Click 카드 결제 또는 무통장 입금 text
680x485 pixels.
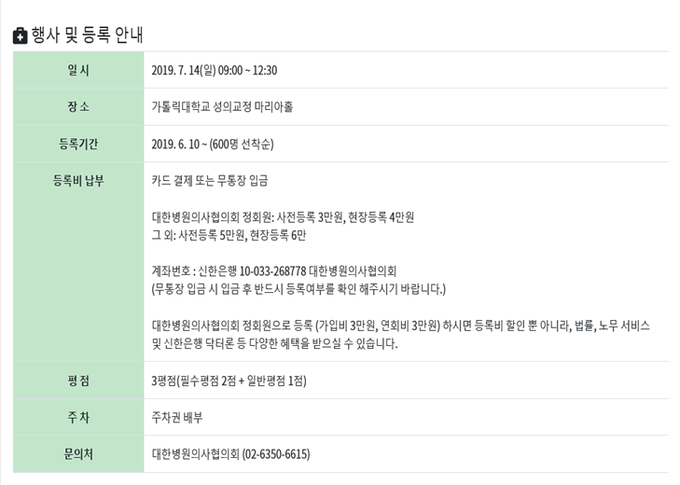tap(210, 180)
